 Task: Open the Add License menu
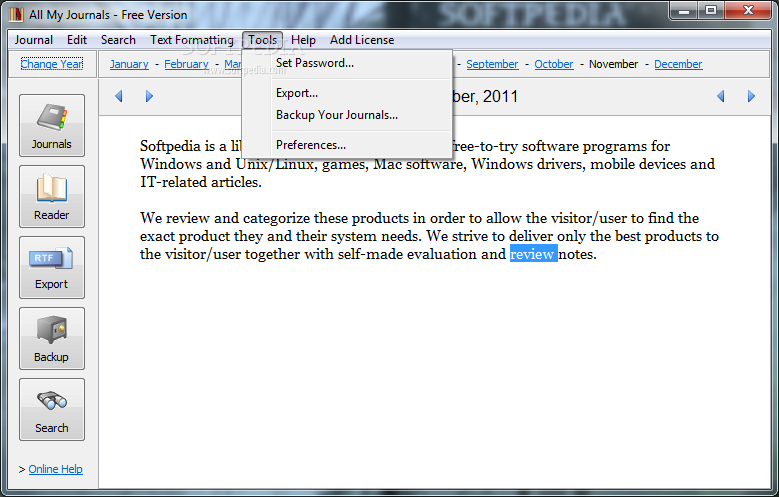pyautogui.click(x=362, y=40)
